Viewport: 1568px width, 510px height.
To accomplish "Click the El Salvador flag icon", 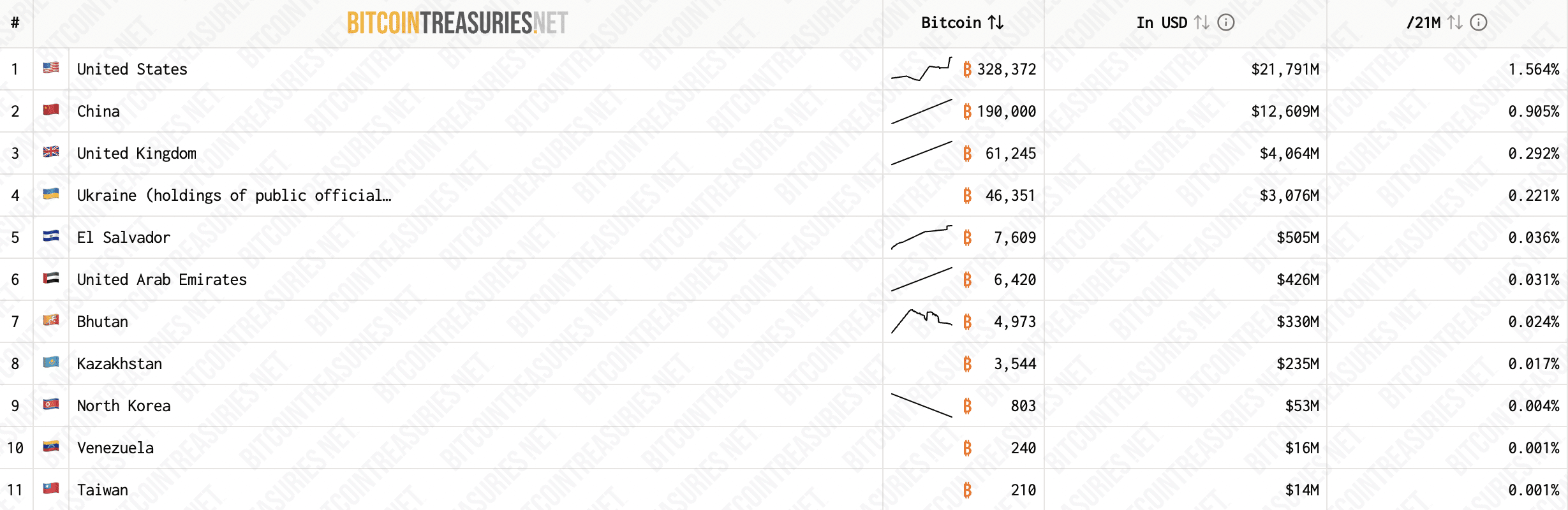I will pos(51,236).
